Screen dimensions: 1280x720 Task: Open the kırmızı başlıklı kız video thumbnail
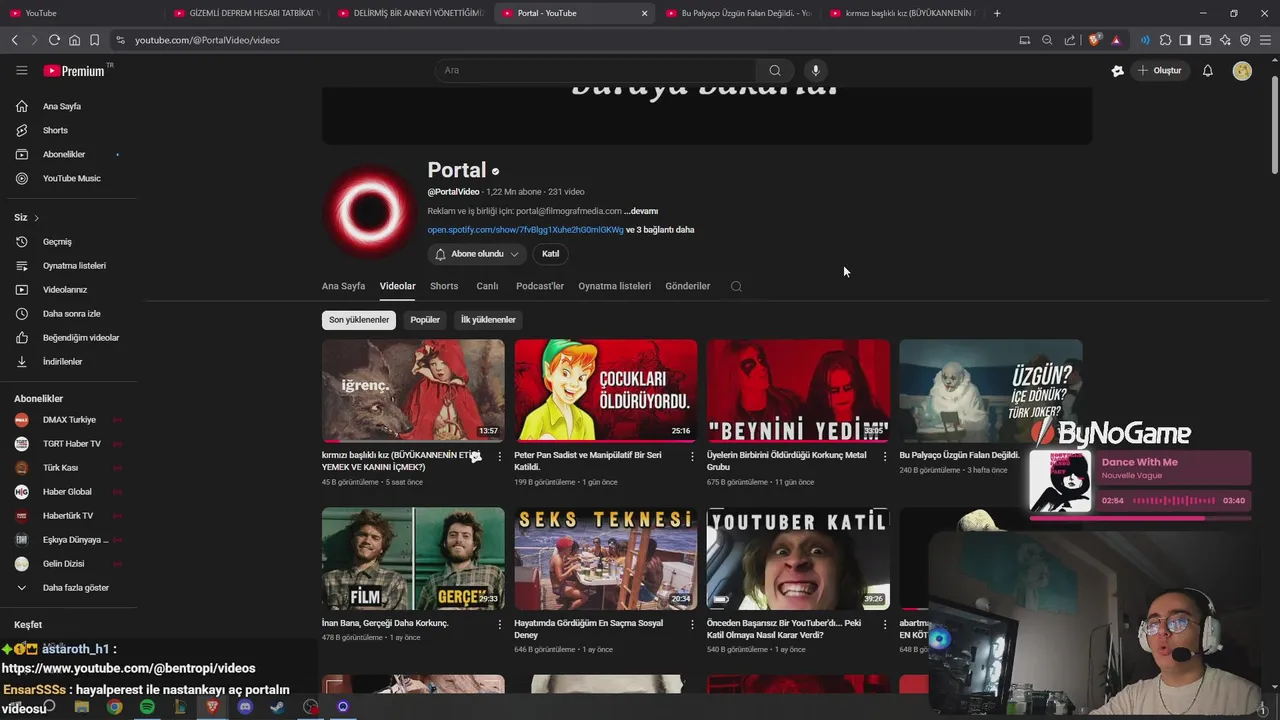point(413,391)
